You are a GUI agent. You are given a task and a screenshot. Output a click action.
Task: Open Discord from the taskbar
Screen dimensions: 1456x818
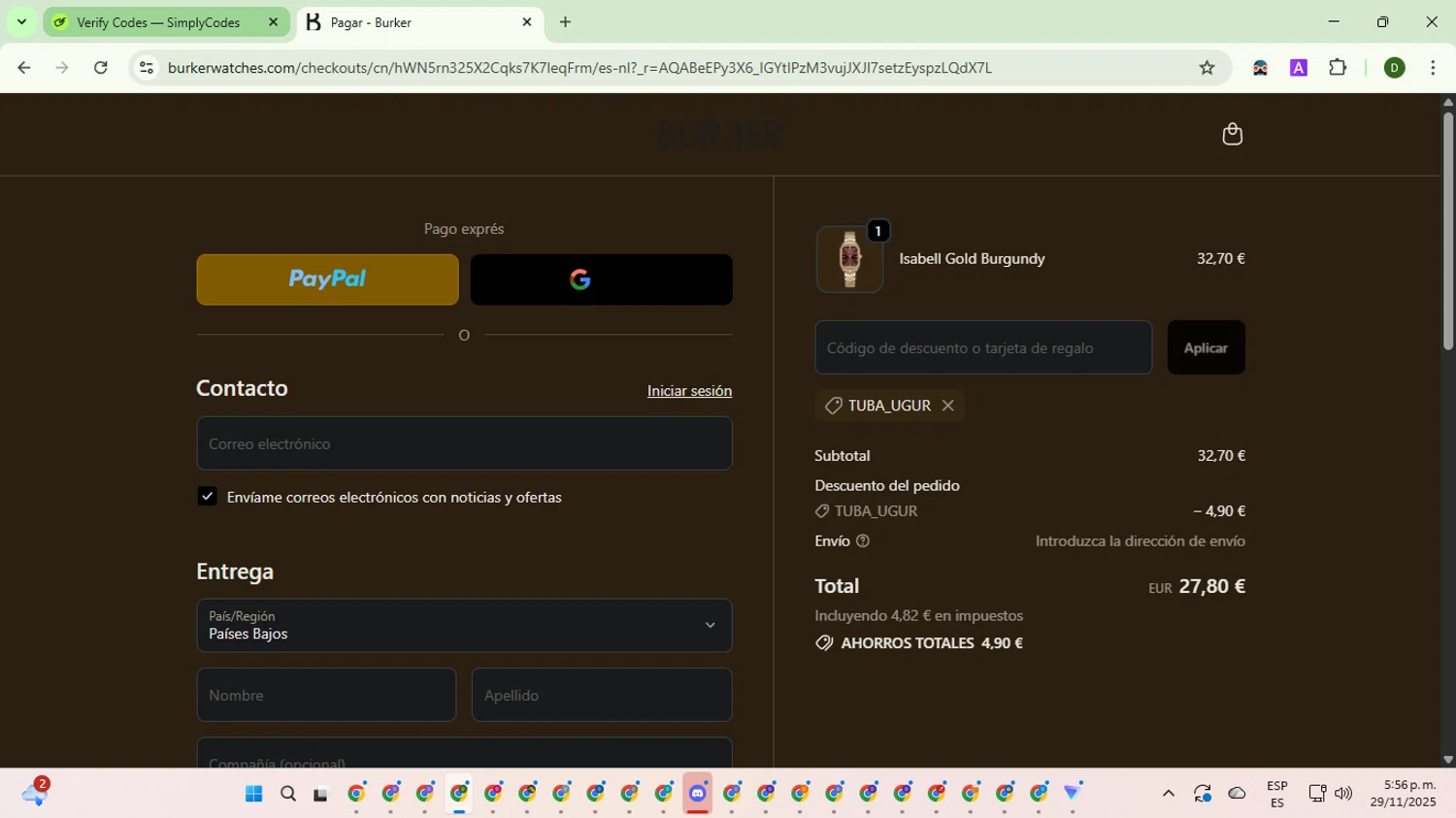tap(698, 794)
